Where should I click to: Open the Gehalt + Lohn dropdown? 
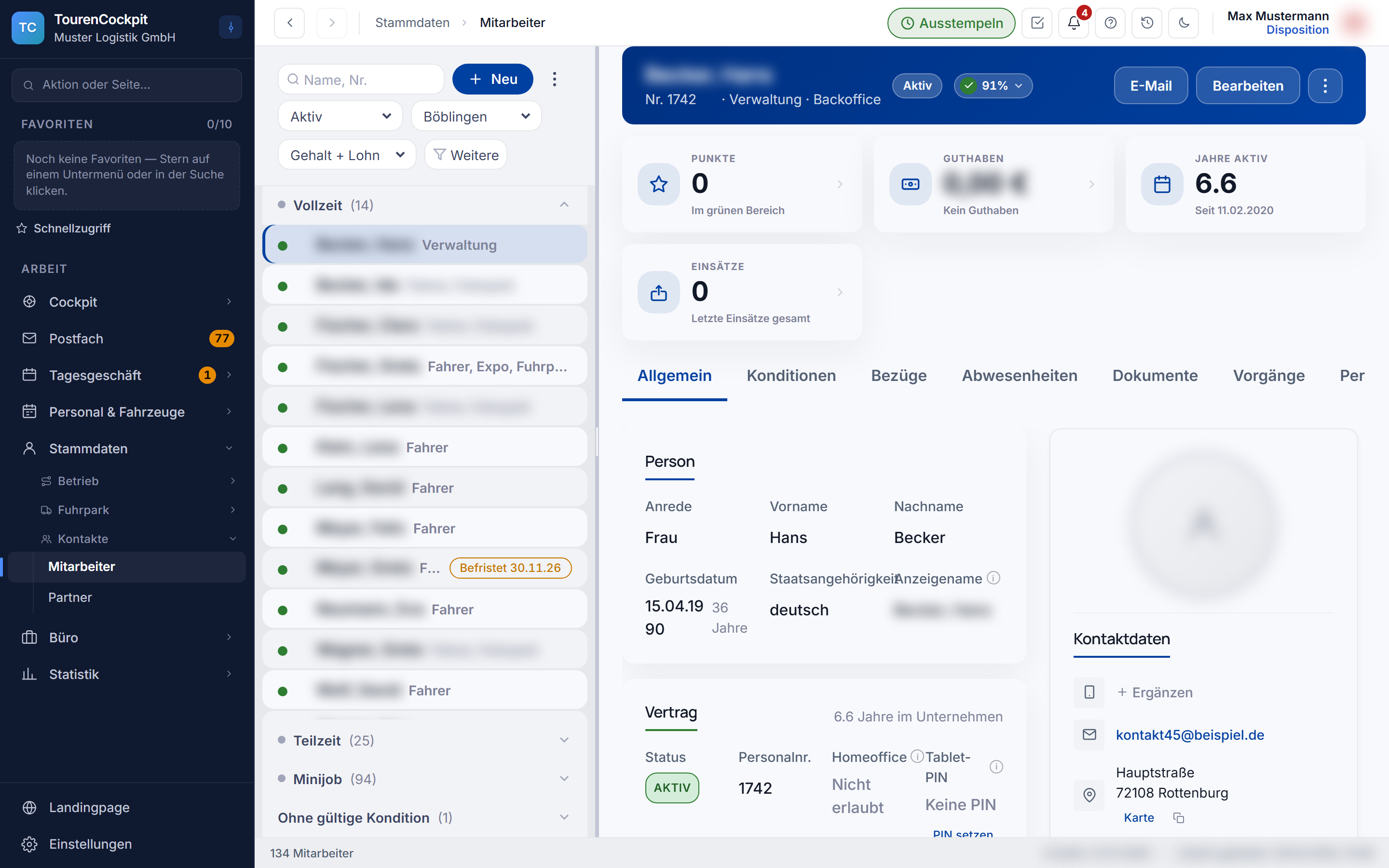(347, 155)
